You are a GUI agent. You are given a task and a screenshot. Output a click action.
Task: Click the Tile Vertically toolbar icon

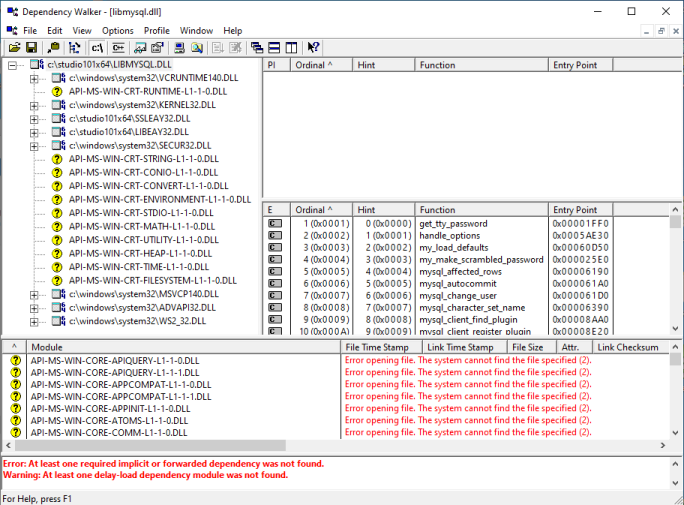(291, 48)
